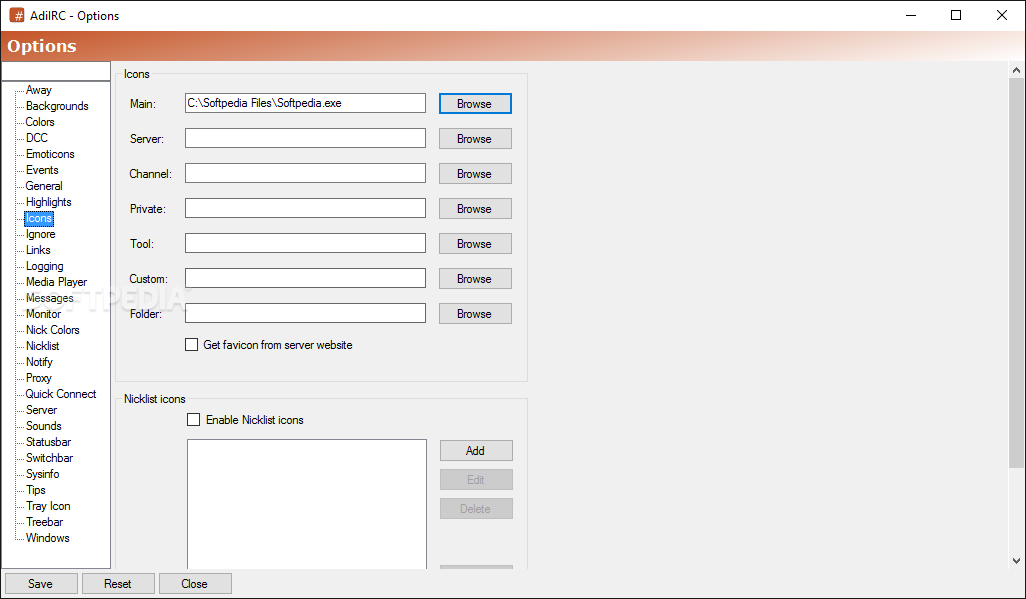Save the options
This screenshot has width=1026, height=599.
tap(41, 583)
